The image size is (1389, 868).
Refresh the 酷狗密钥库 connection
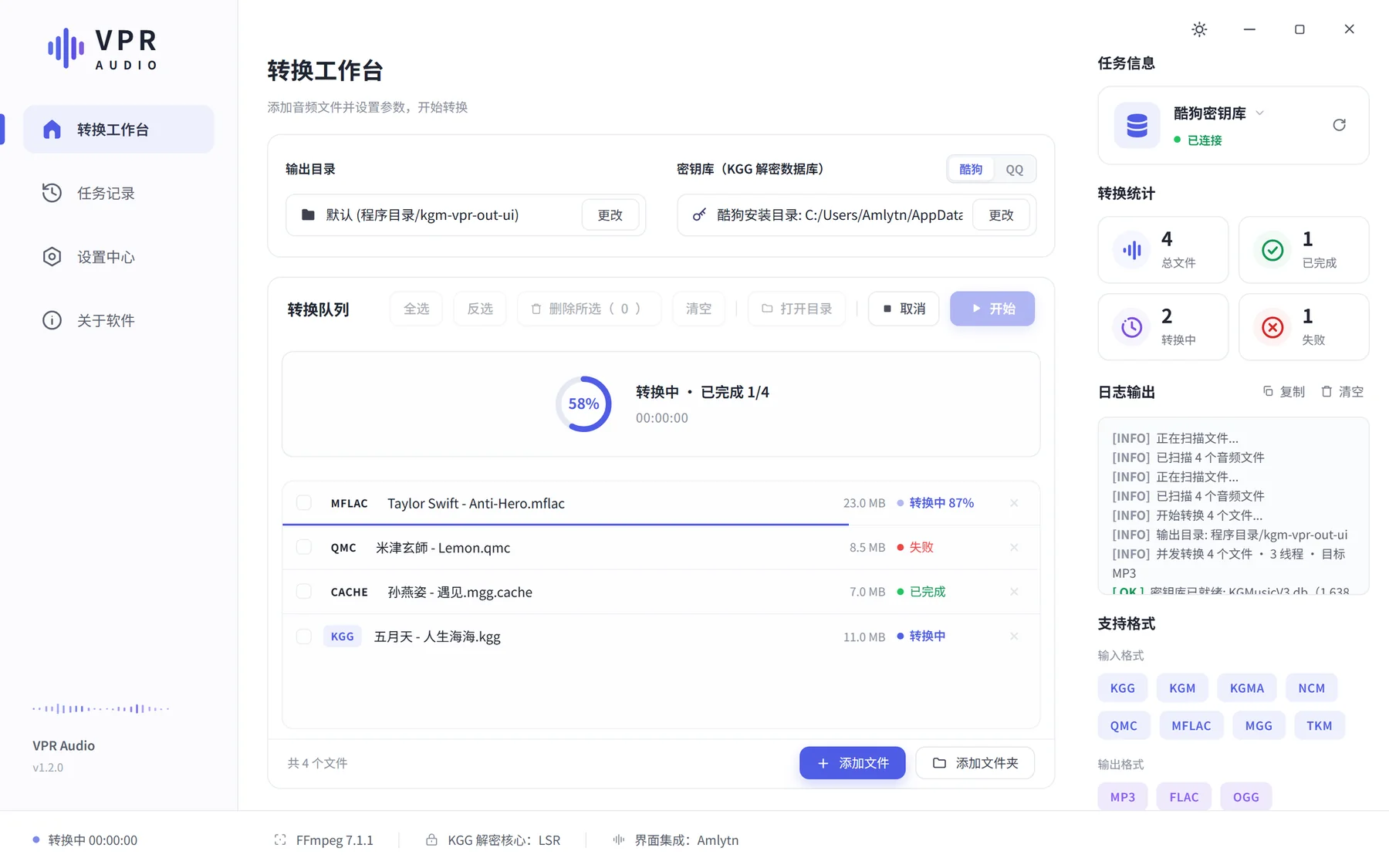[1339, 125]
